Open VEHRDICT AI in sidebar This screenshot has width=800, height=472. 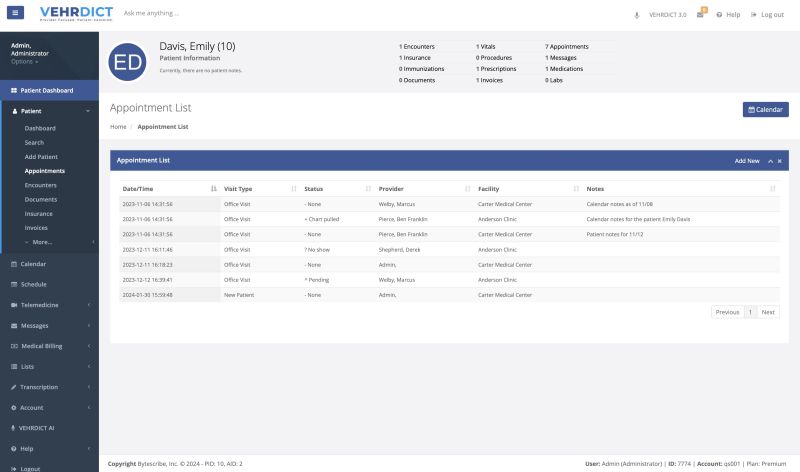click(49, 428)
